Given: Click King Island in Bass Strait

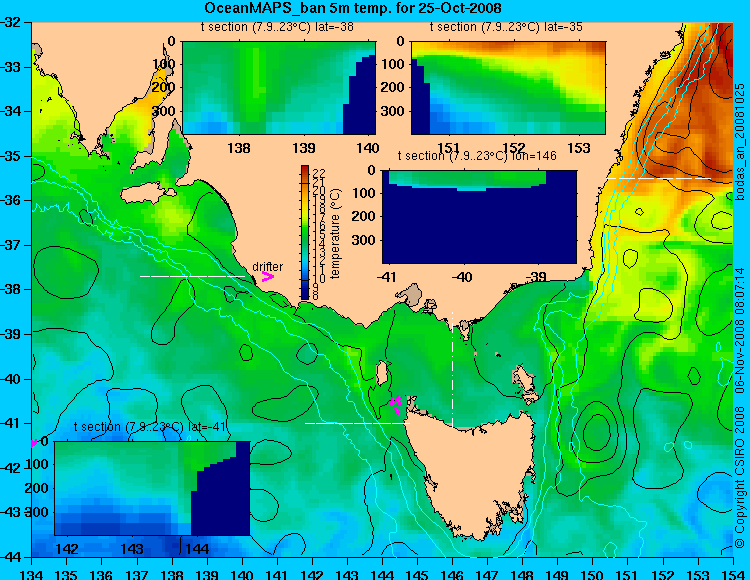Looking at the screenshot, I should [x=382, y=374].
